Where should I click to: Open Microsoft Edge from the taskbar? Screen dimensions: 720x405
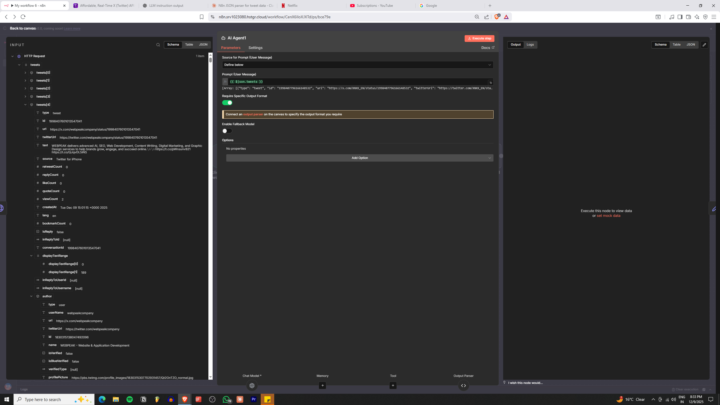pos(102,399)
